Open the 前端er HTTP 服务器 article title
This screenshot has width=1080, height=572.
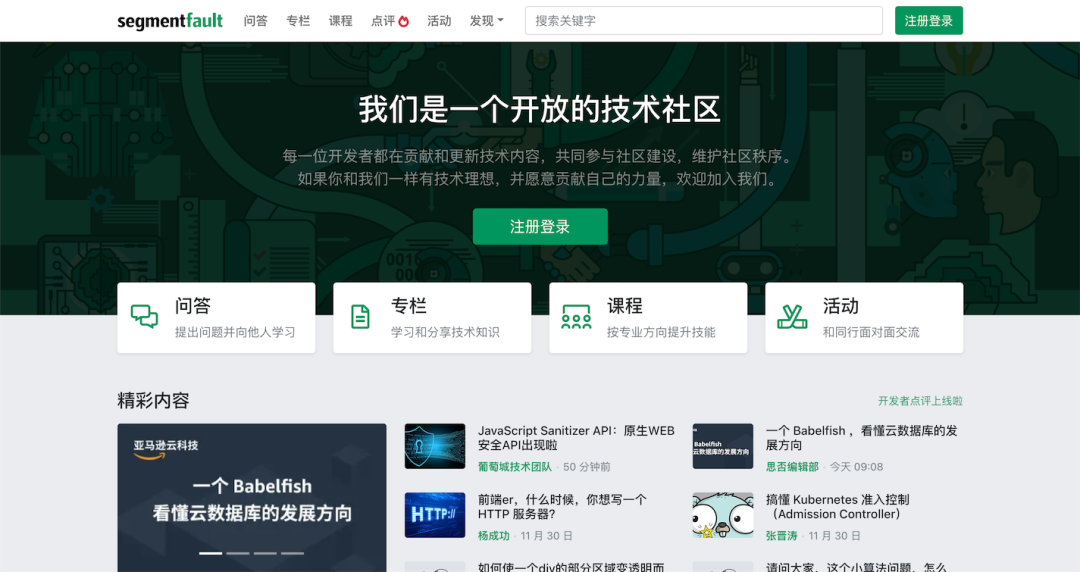tap(562, 507)
